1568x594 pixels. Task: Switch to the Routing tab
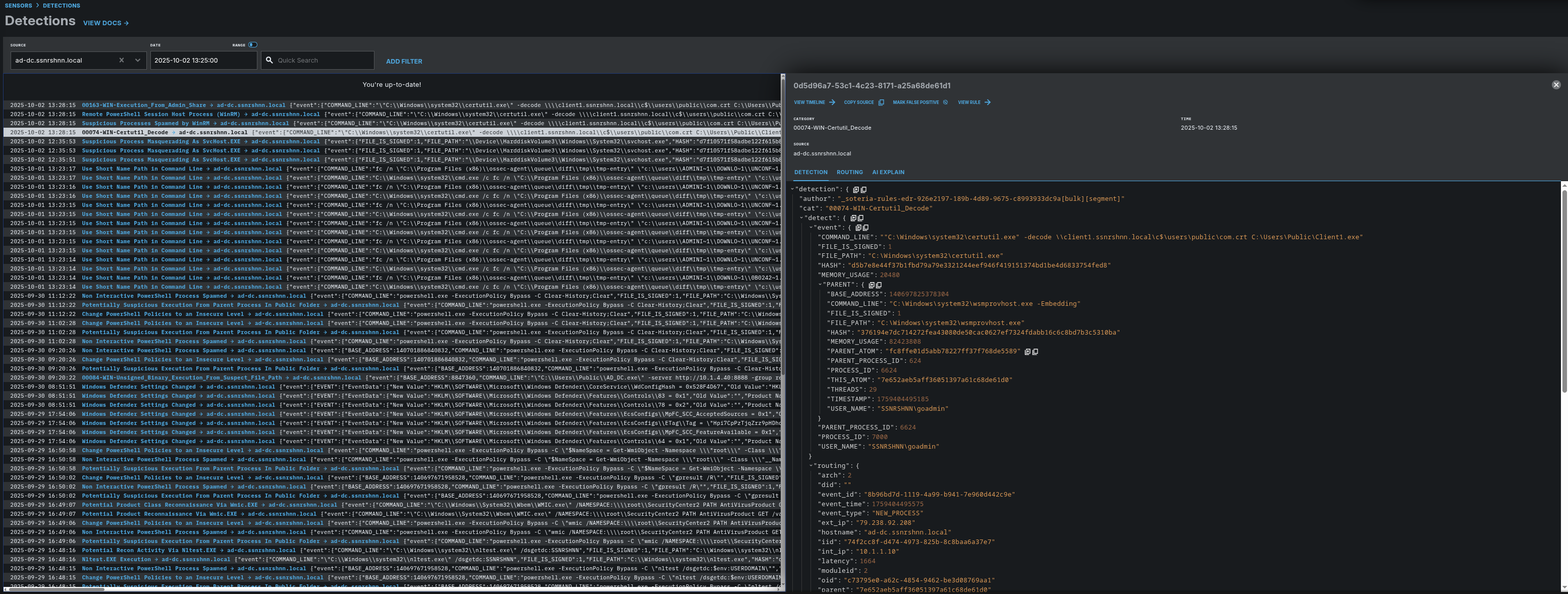(849, 172)
